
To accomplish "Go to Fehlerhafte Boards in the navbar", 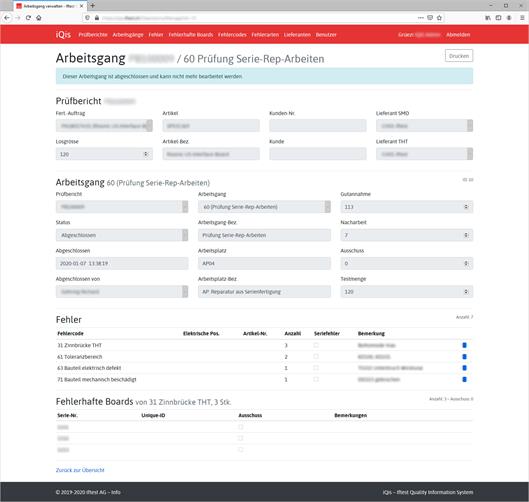I will 191,35.
